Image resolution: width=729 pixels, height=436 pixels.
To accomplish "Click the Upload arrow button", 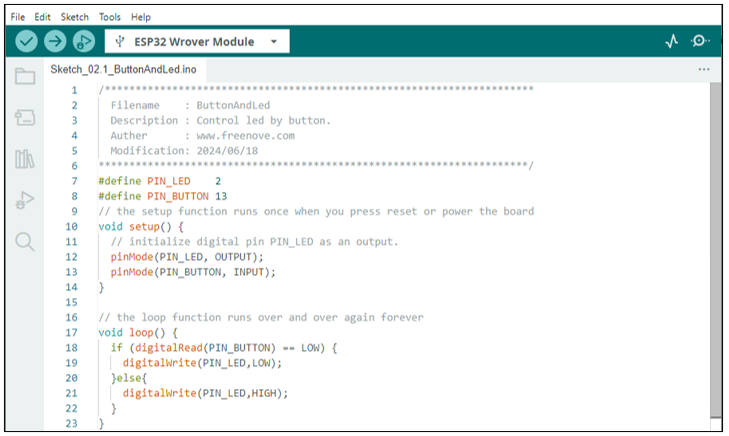I will click(55, 41).
